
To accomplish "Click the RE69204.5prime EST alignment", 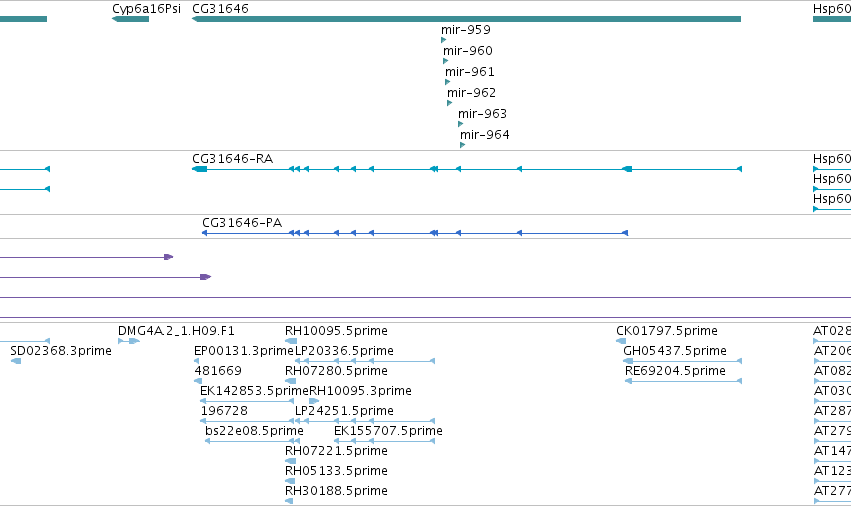I will click(x=683, y=381).
